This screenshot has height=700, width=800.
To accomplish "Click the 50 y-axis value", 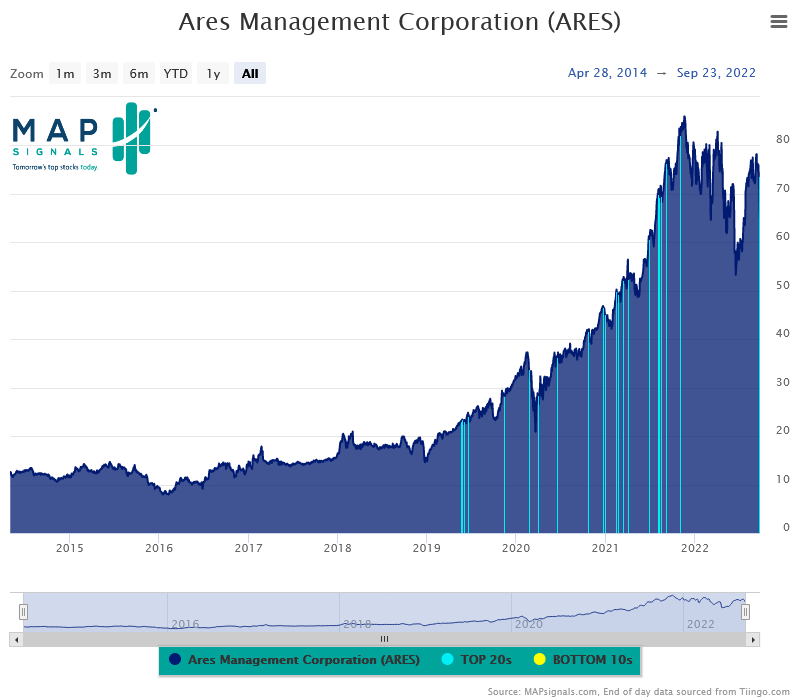I will (x=782, y=285).
